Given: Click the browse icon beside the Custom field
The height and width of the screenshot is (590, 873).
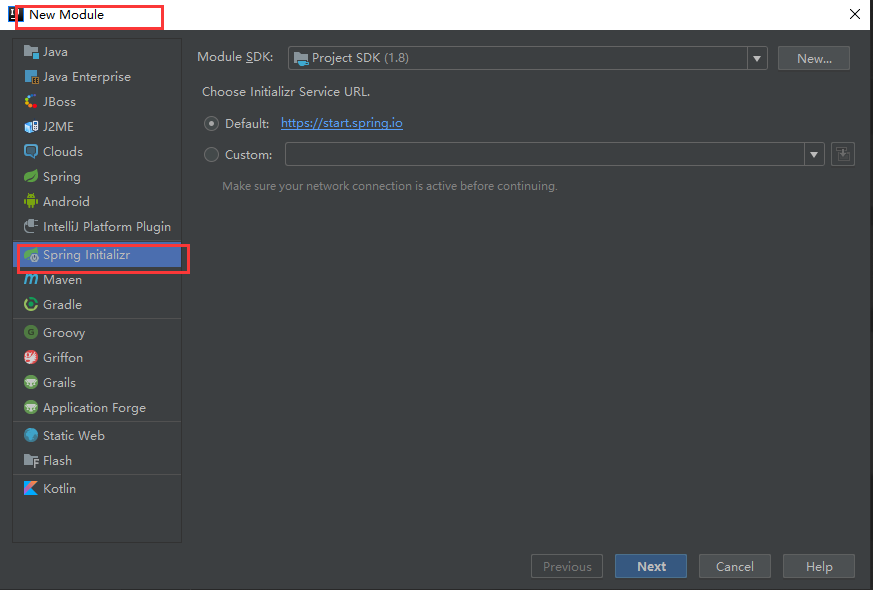Looking at the screenshot, I should click(x=842, y=154).
